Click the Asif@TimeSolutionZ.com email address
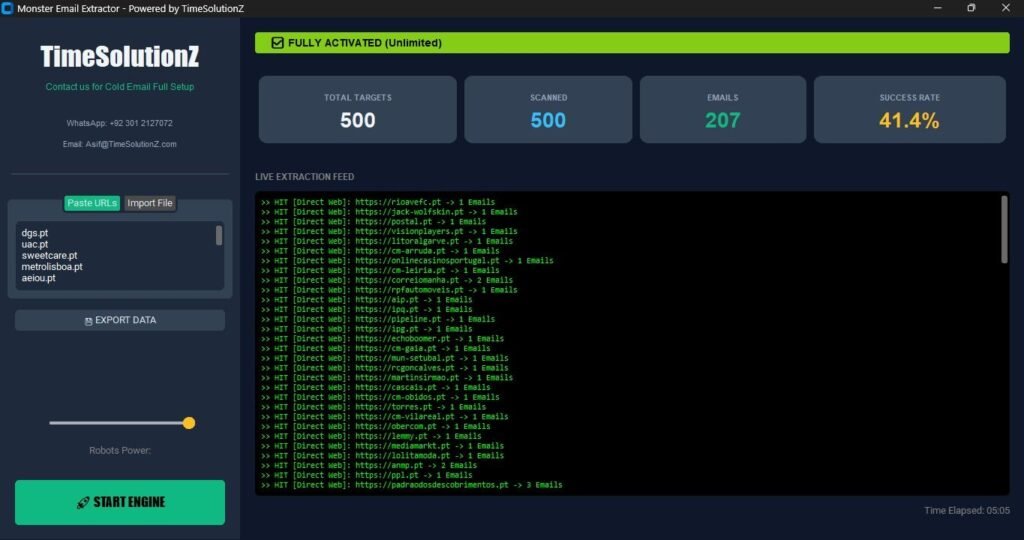Image resolution: width=1024 pixels, height=540 pixels. point(131,144)
